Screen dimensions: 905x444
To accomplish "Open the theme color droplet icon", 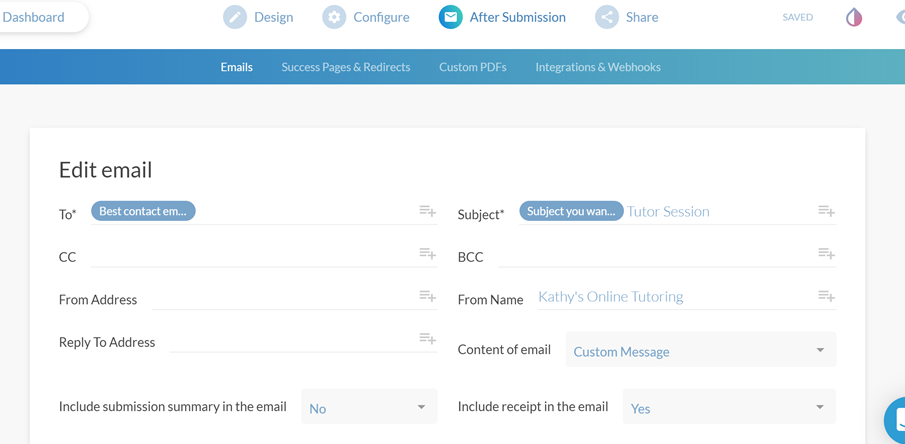I will pos(854,17).
